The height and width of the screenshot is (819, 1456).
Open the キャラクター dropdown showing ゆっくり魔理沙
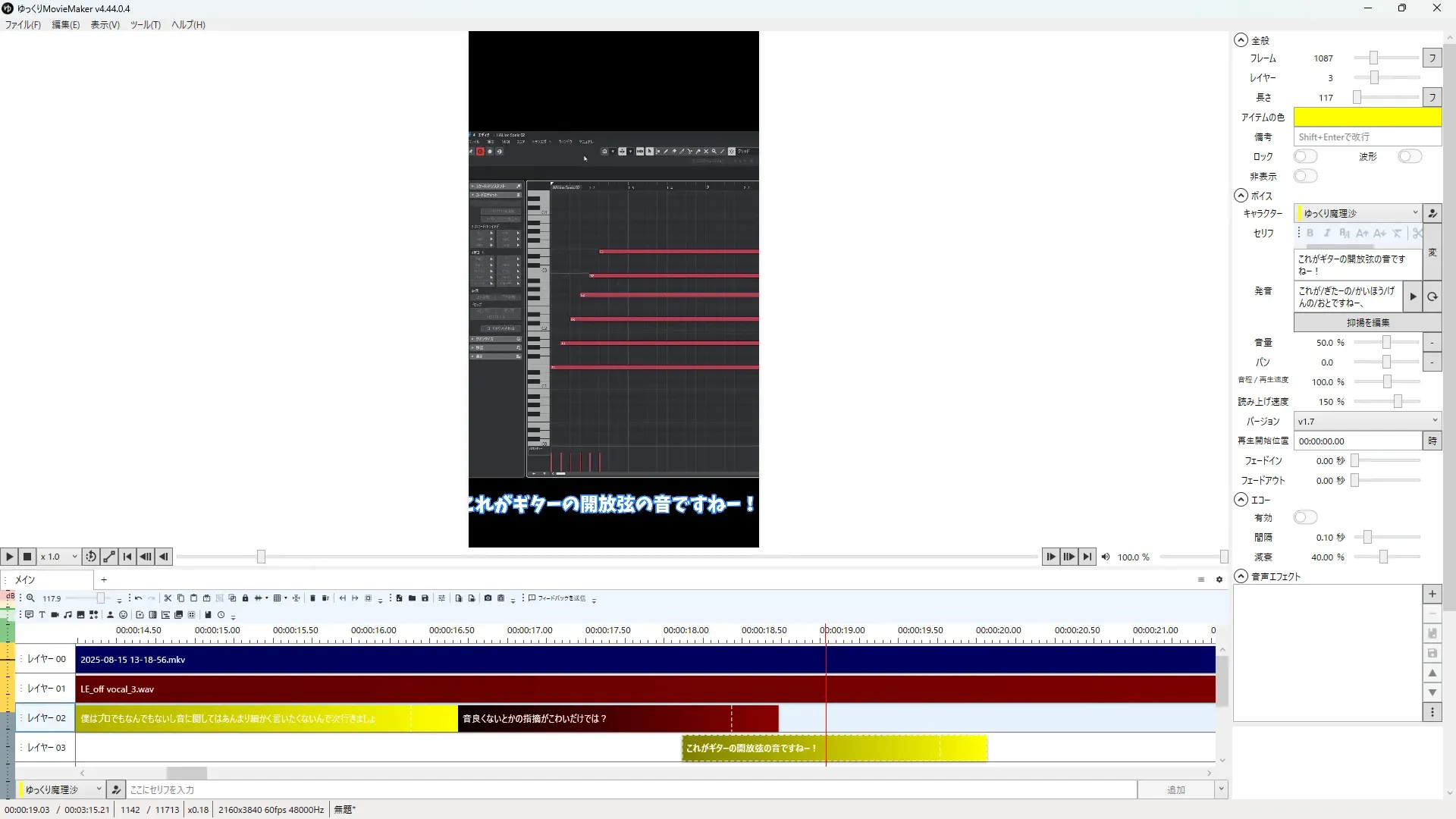click(x=1357, y=213)
